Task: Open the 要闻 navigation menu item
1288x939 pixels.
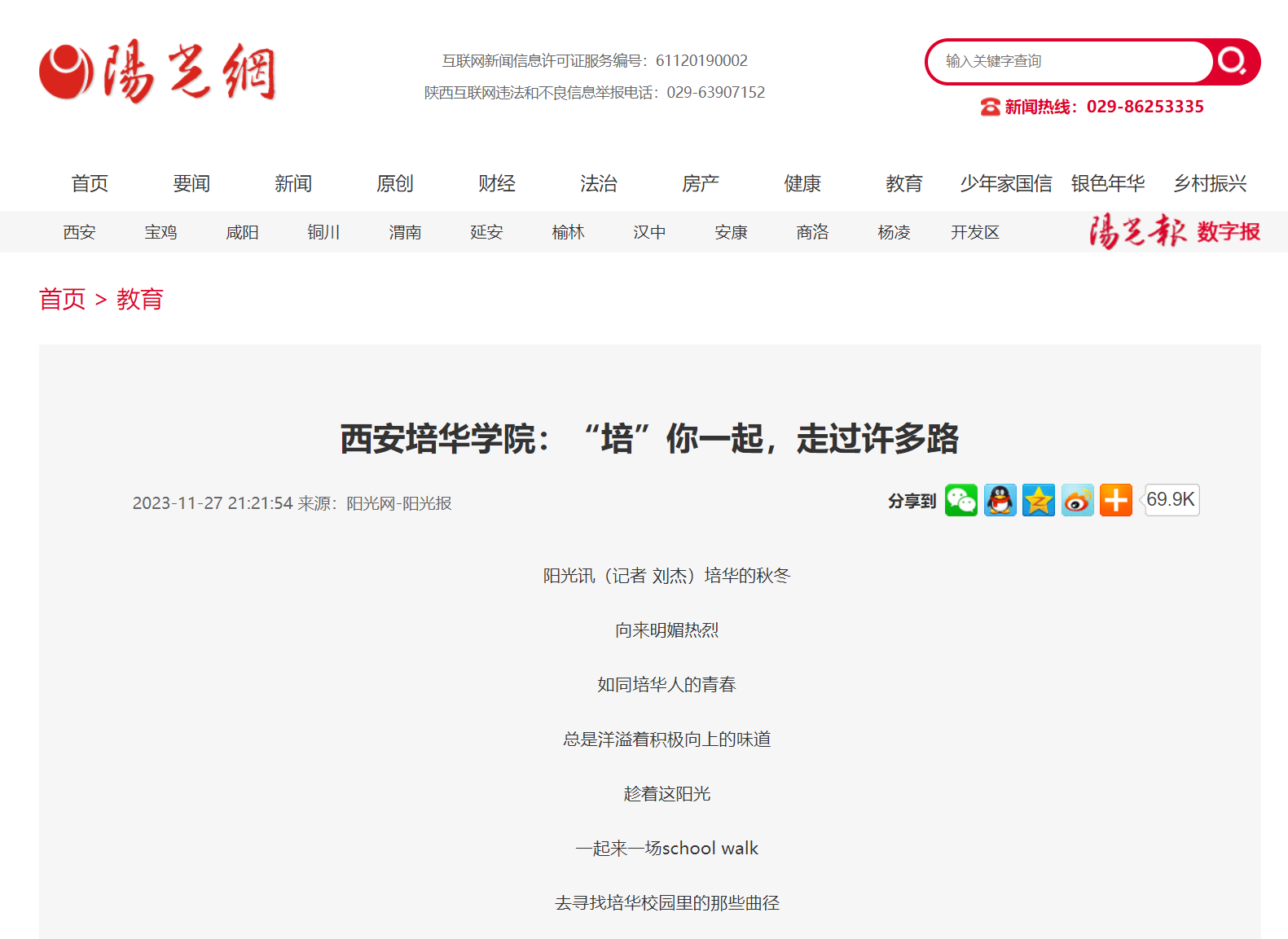Action: click(x=191, y=184)
